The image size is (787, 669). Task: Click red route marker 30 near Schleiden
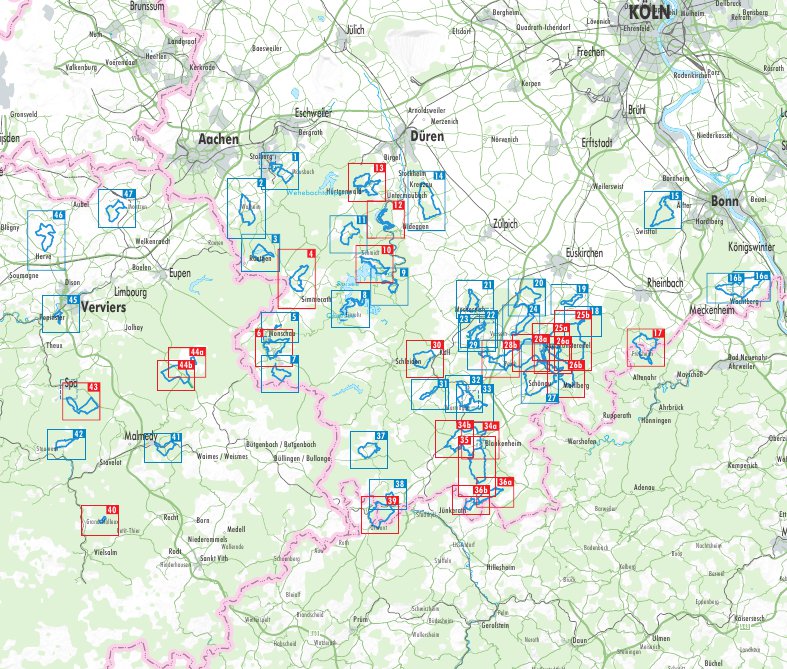(x=425, y=359)
